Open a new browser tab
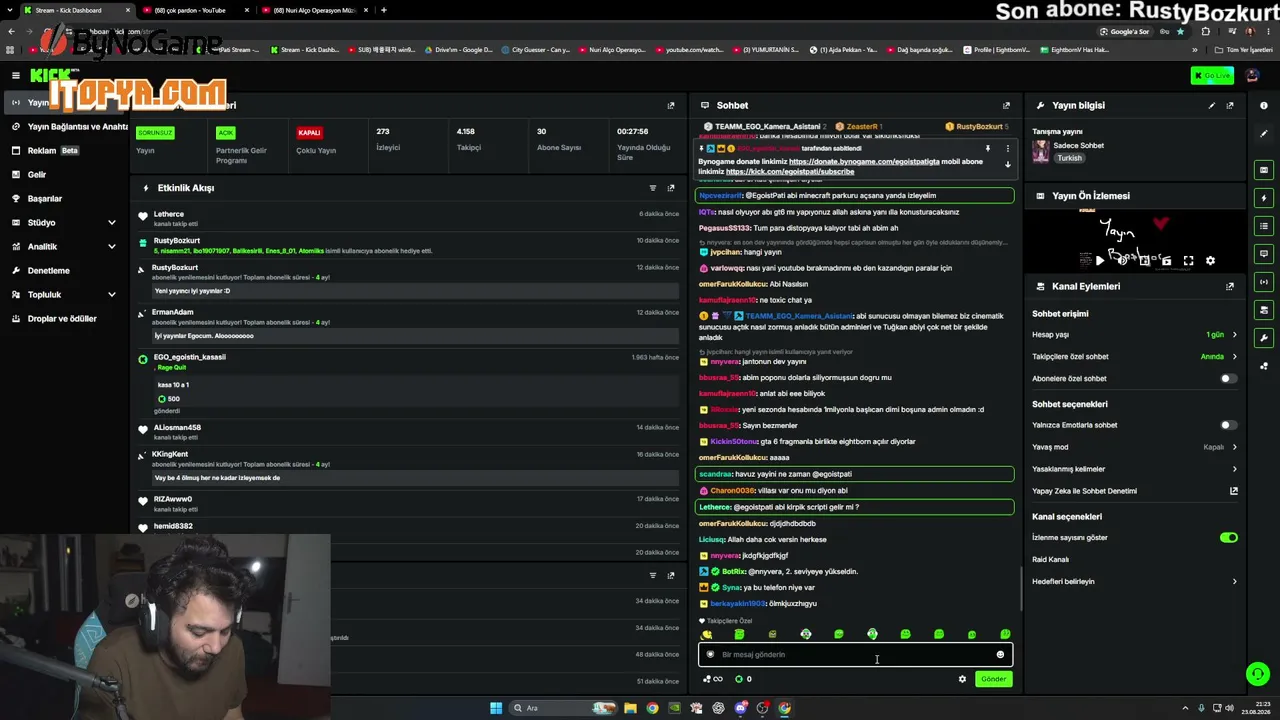This screenshot has height=720, width=1280. 384,10
